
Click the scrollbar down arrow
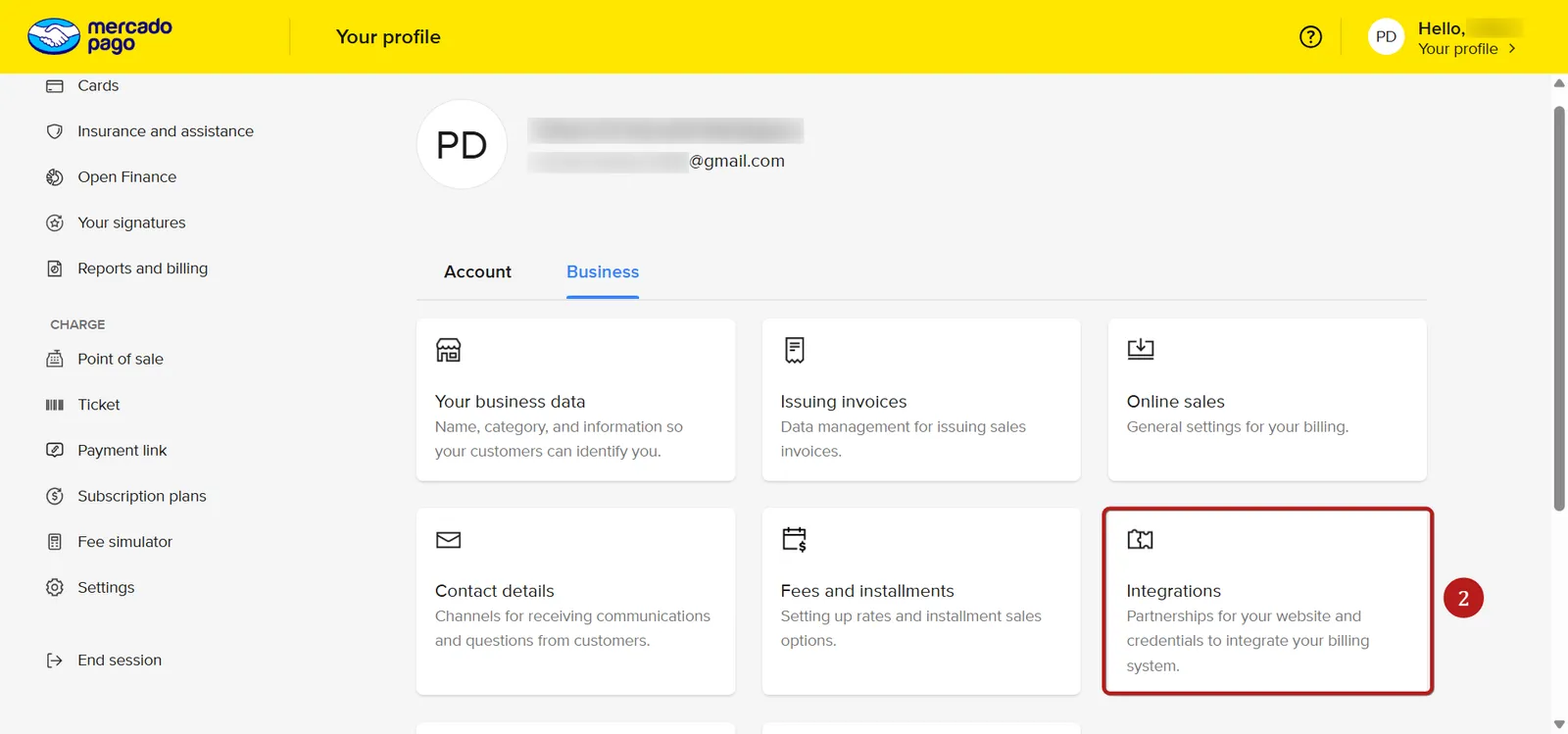pos(1559,725)
